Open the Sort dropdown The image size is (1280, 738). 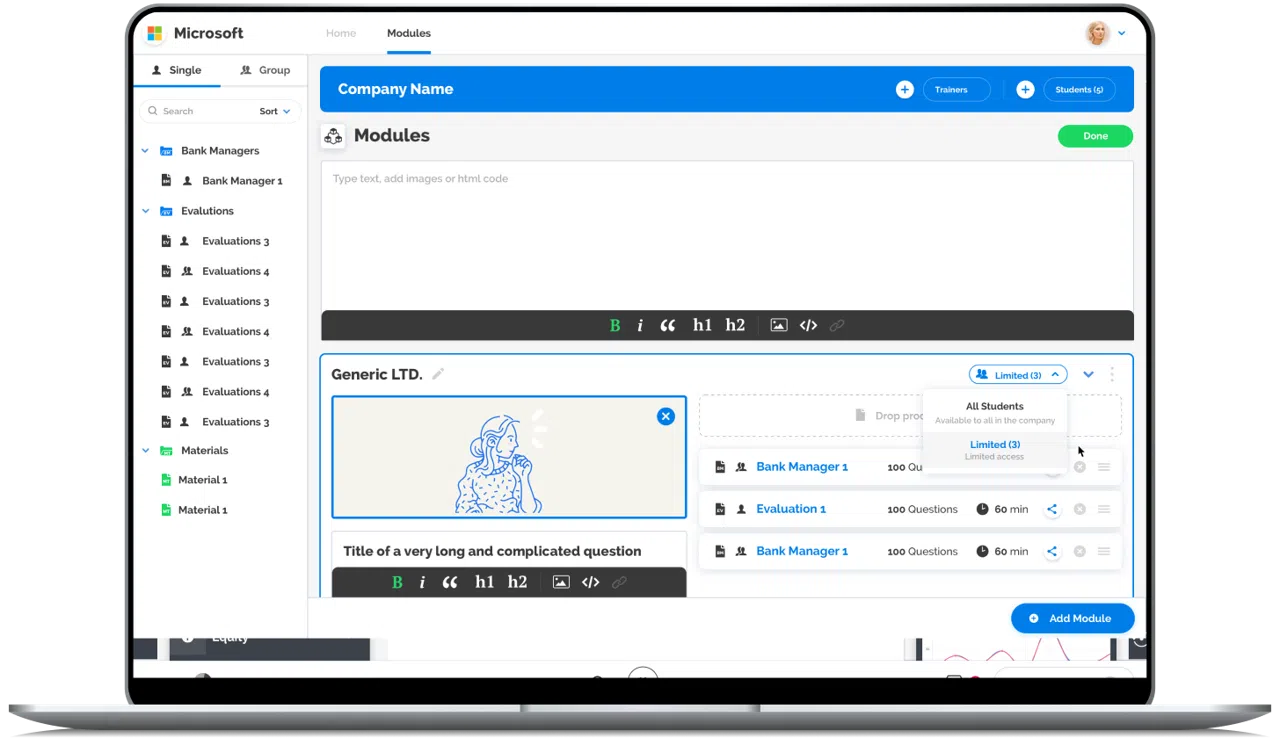pyautogui.click(x=276, y=111)
